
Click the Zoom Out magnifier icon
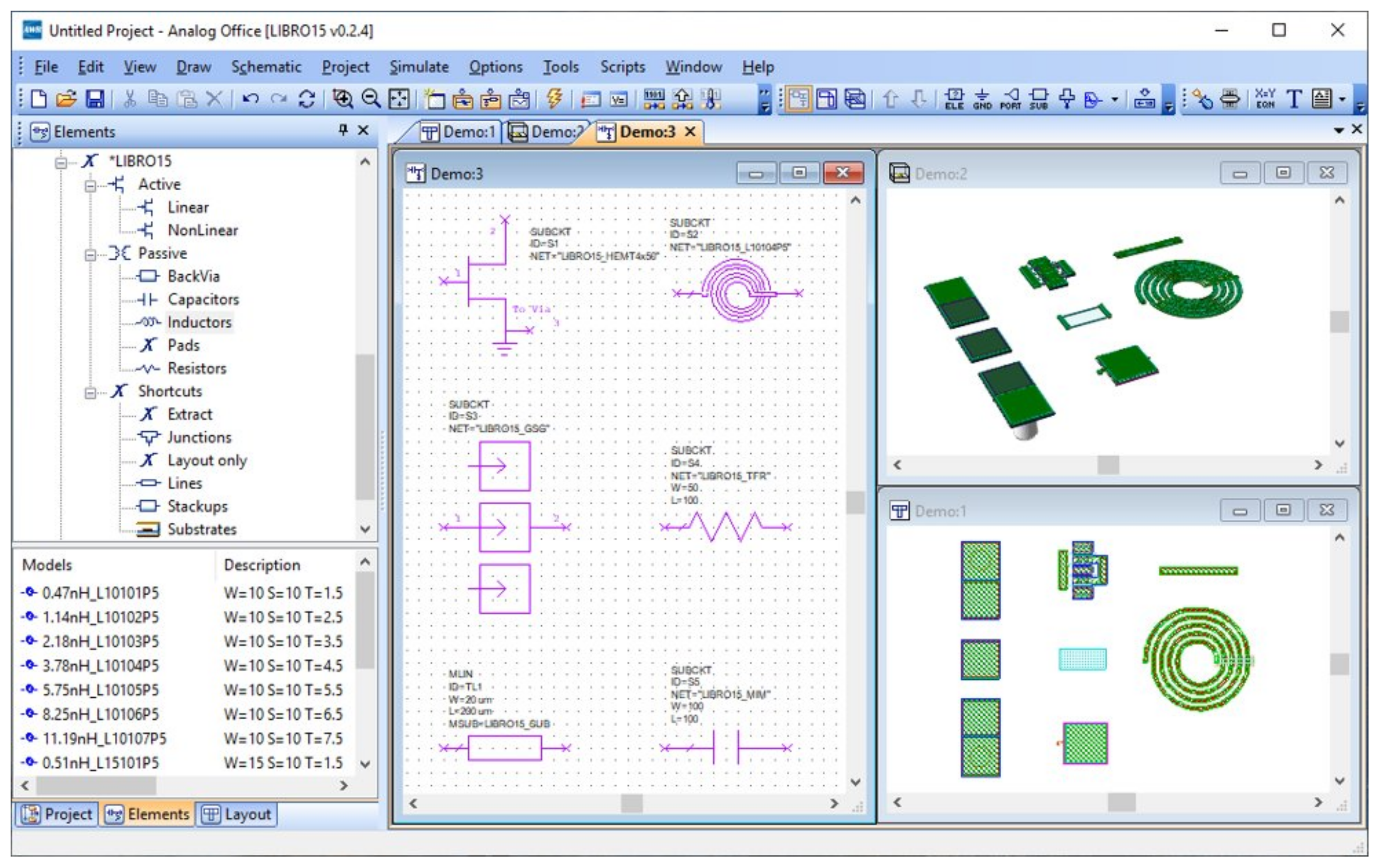tap(371, 99)
